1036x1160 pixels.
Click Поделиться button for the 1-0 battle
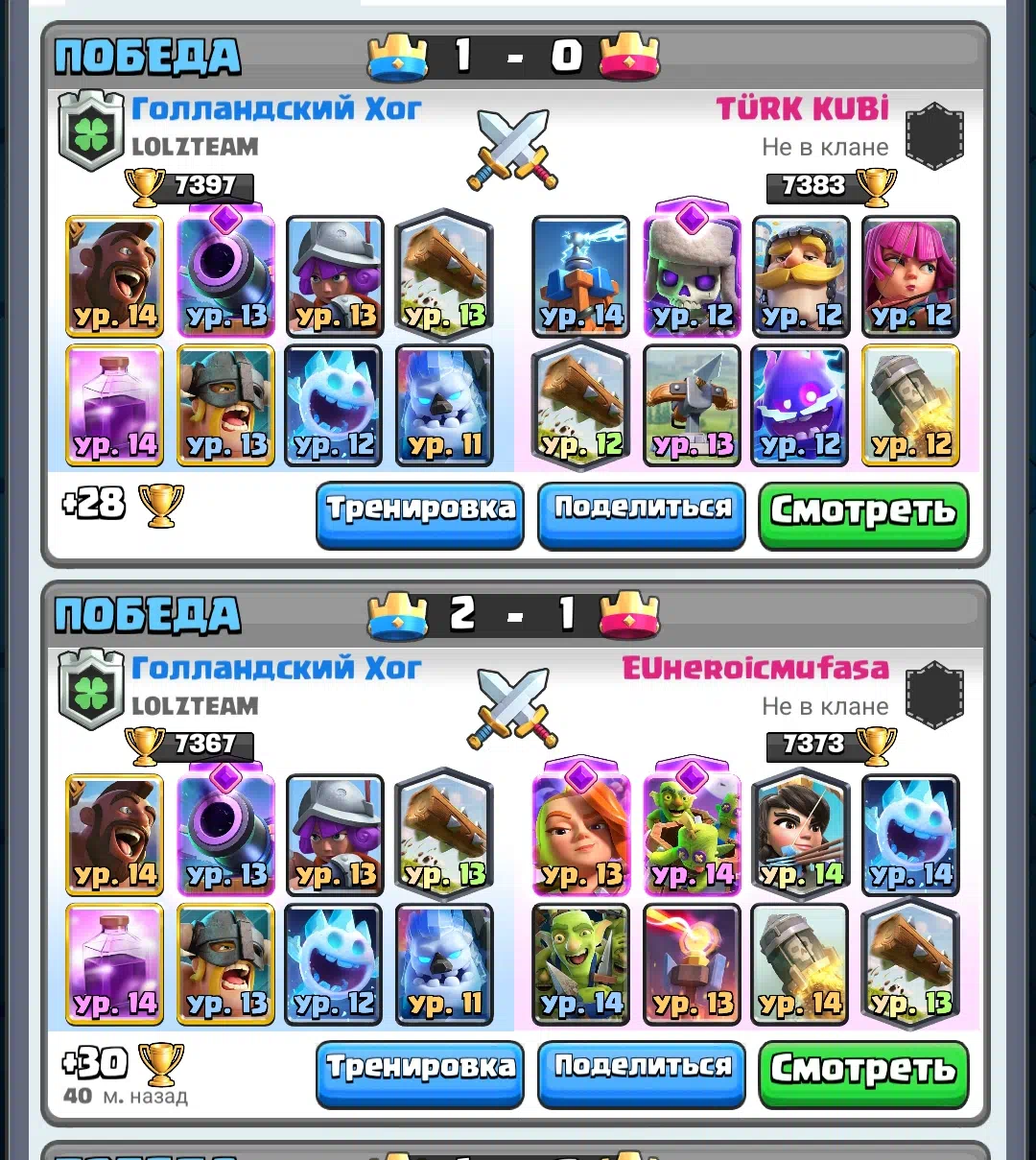click(x=642, y=515)
